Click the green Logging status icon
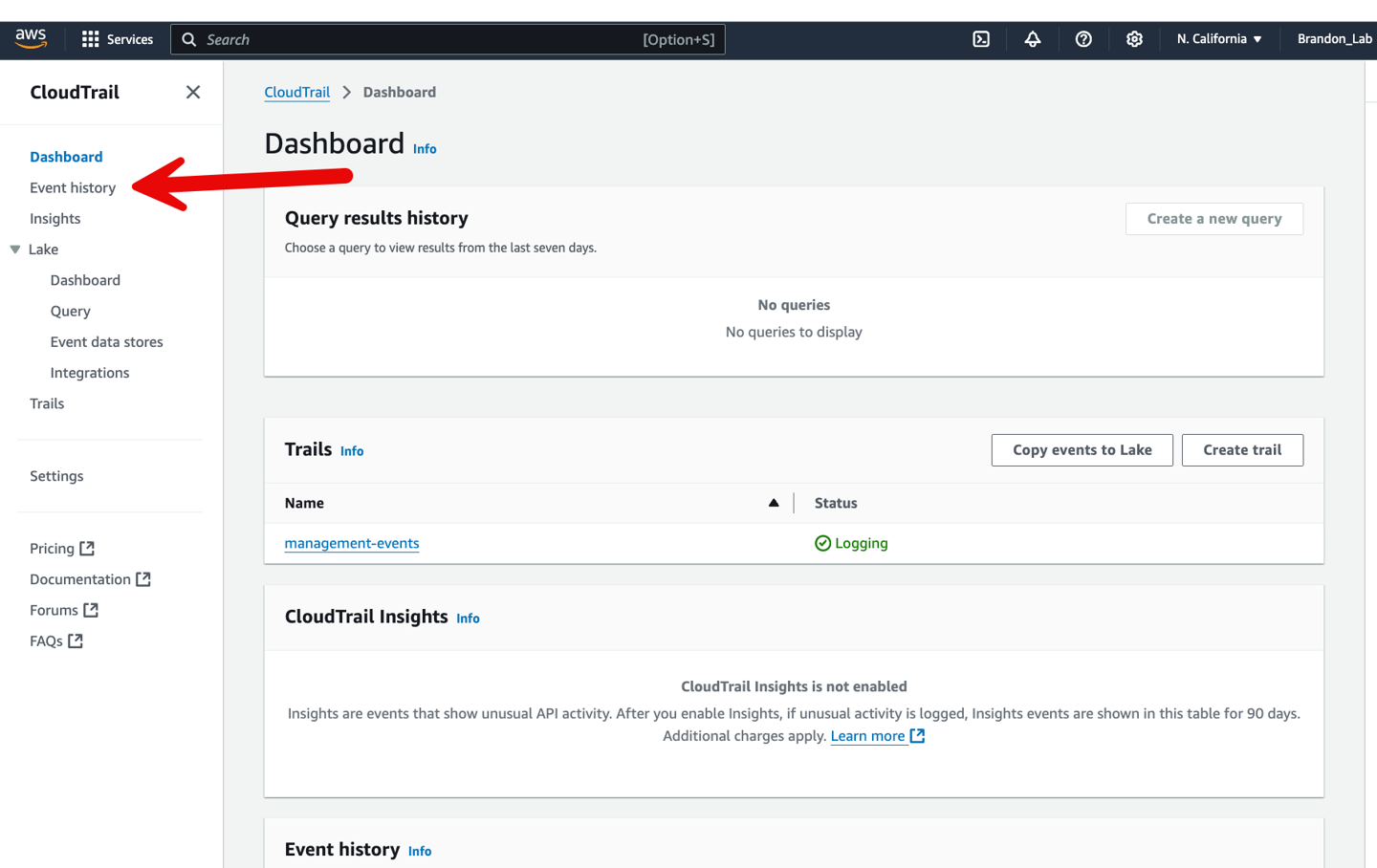The width and height of the screenshot is (1377, 868). [x=822, y=543]
